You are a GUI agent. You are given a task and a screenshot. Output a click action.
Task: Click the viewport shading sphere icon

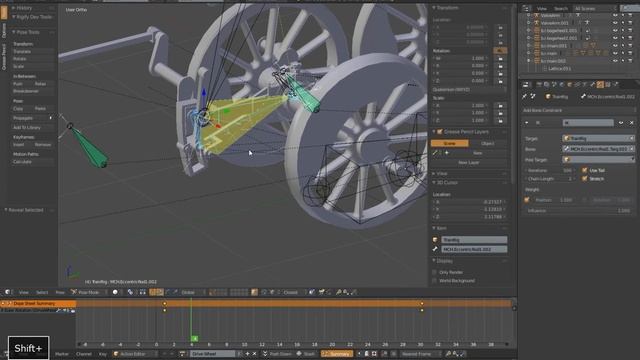tap(115, 292)
